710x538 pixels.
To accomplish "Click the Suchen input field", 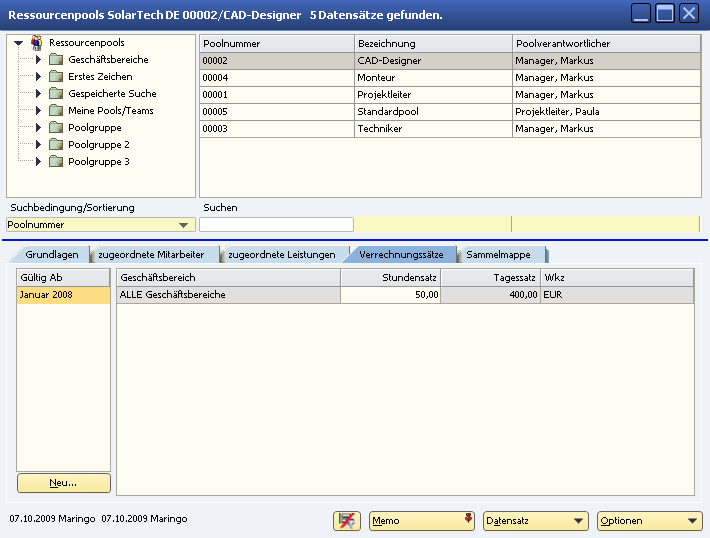I will [x=277, y=225].
